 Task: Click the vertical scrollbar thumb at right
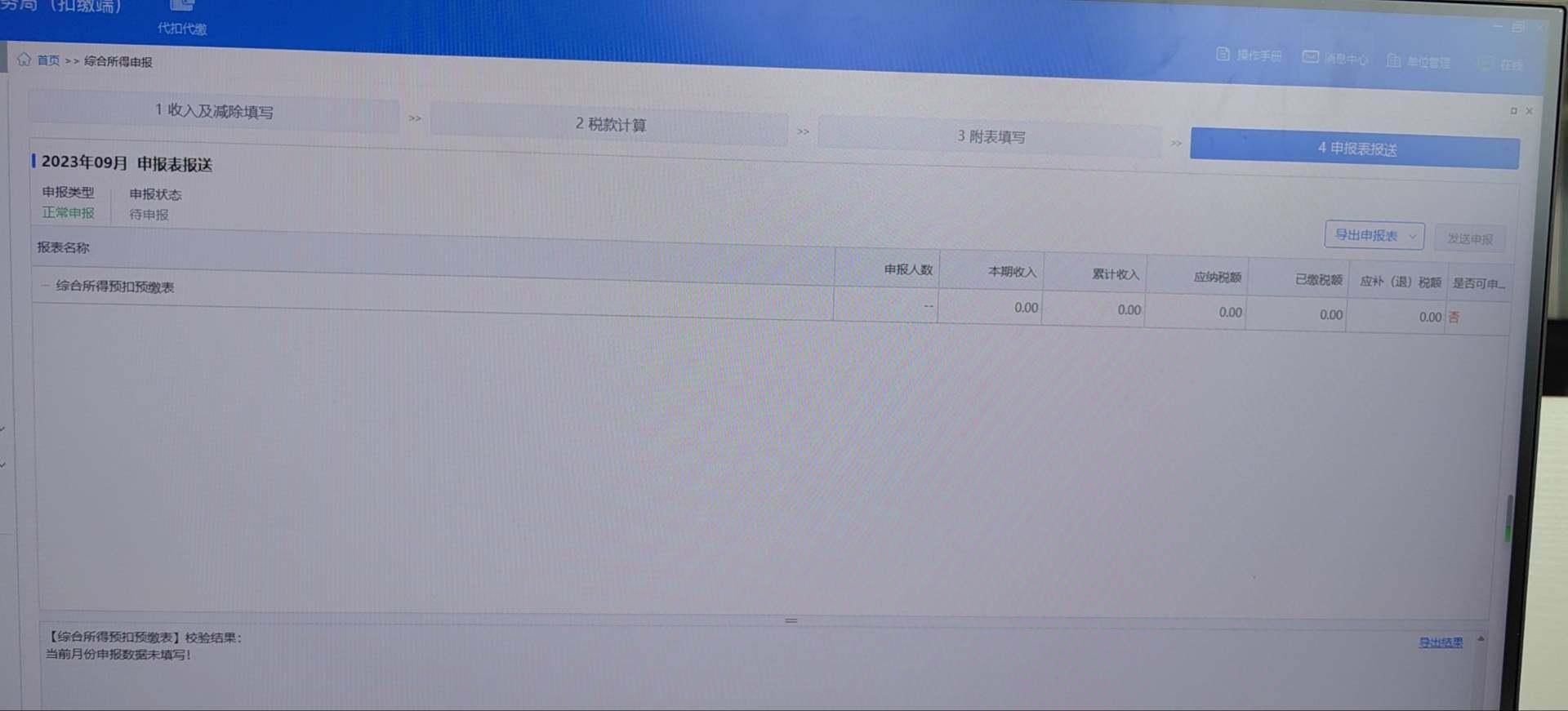1508,518
